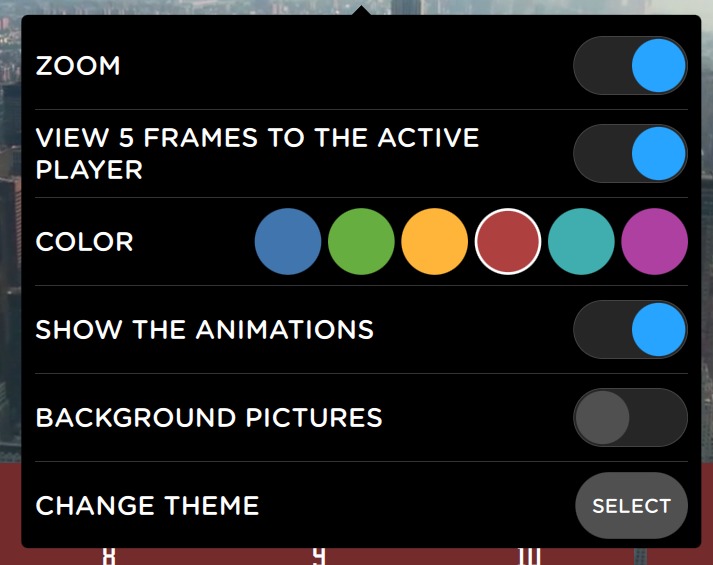Screen dimensions: 713x565
Task: Turn off Show the Animations switch
Action: 630,330
